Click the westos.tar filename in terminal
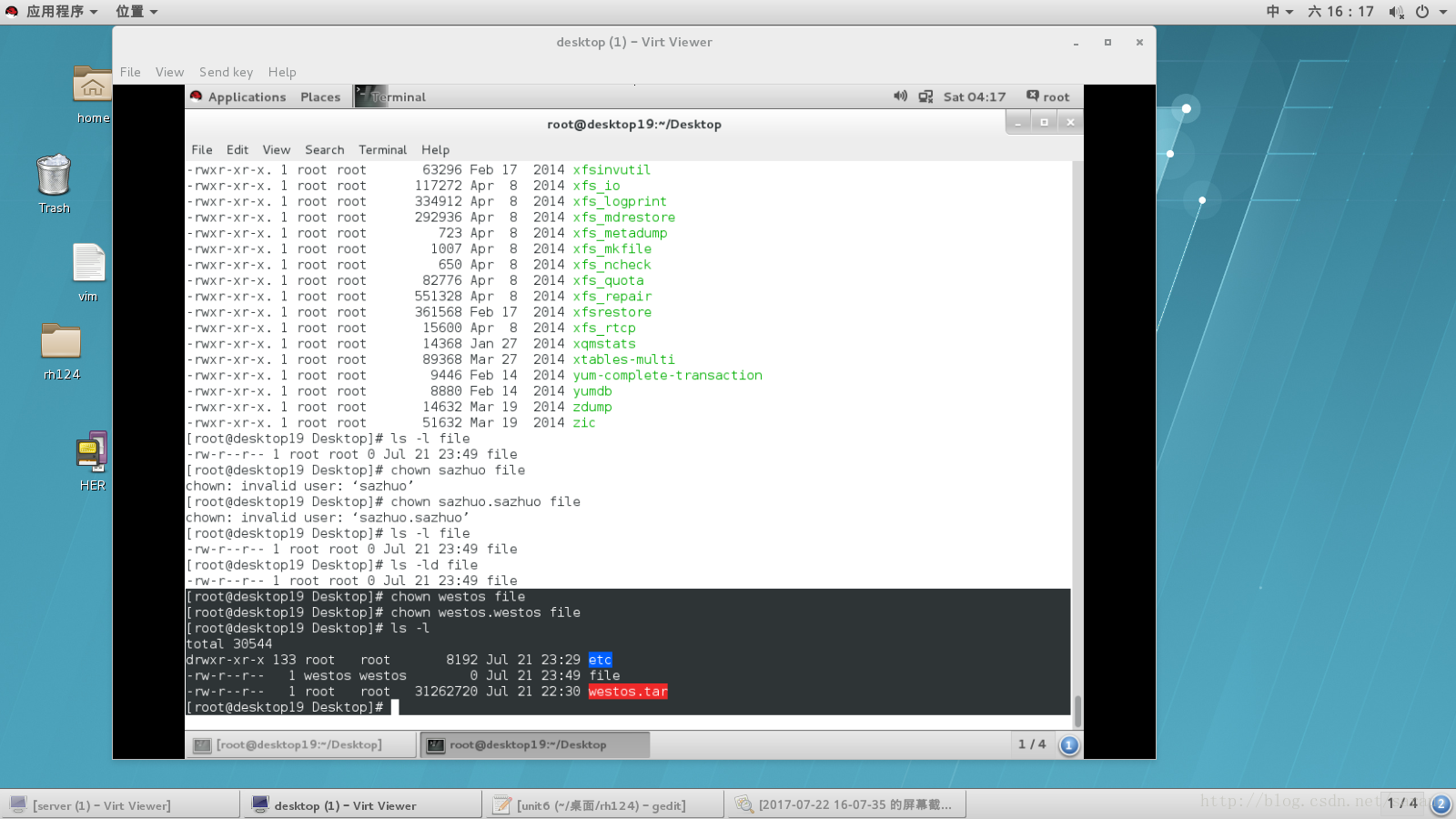1456x819 pixels. (x=628, y=692)
